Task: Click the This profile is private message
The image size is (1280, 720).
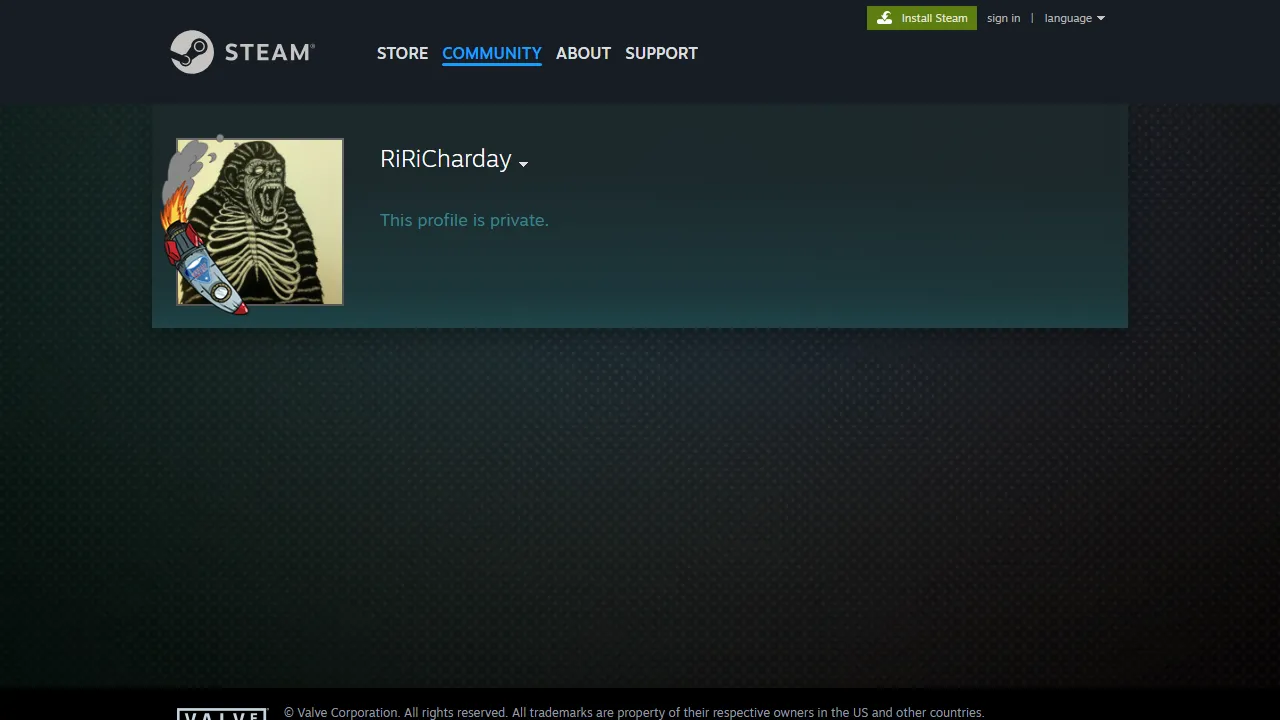Action: pyautogui.click(x=464, y=220)
